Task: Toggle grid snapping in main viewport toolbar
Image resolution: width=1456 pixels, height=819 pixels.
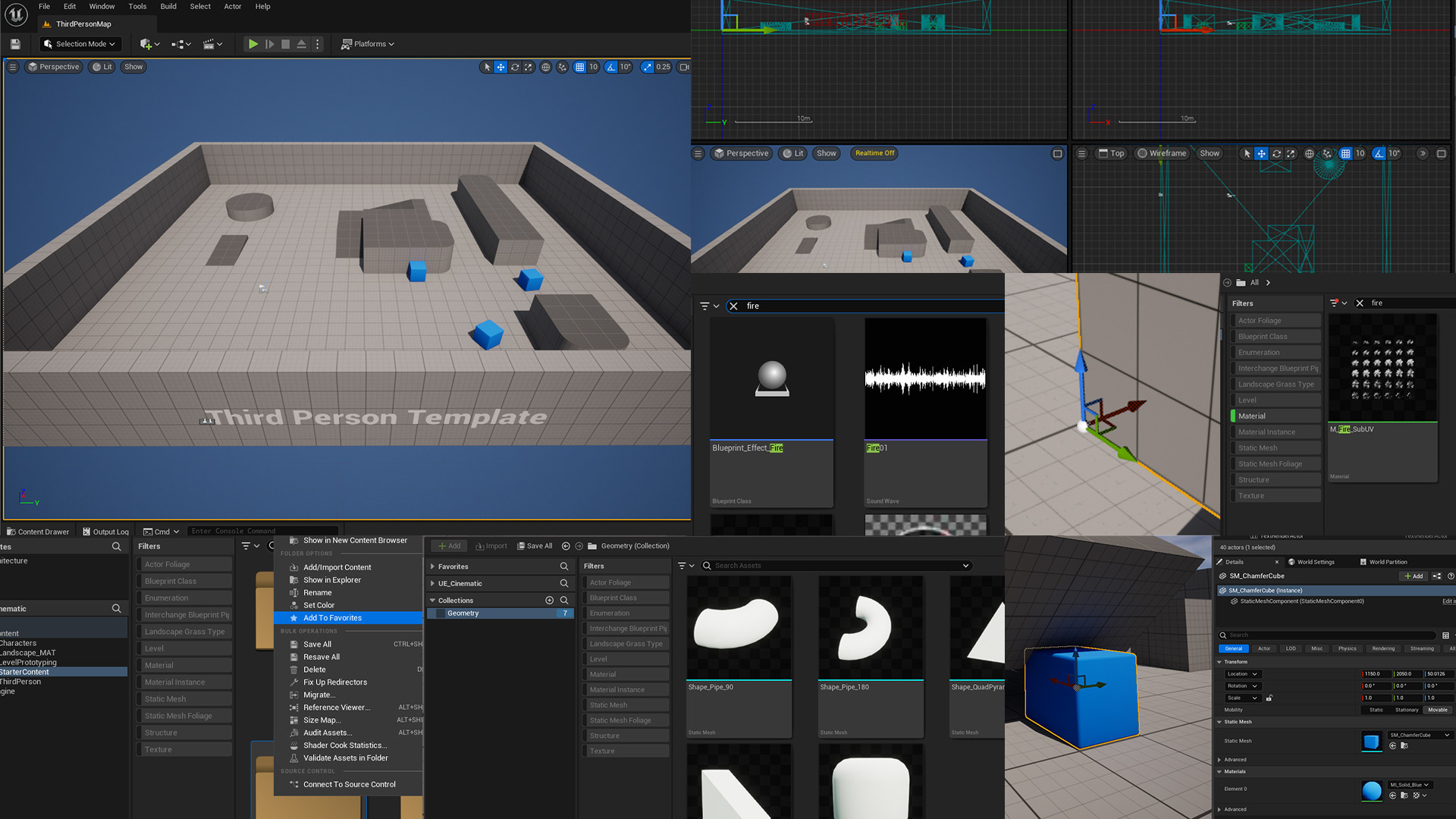Action: [579, 67]
